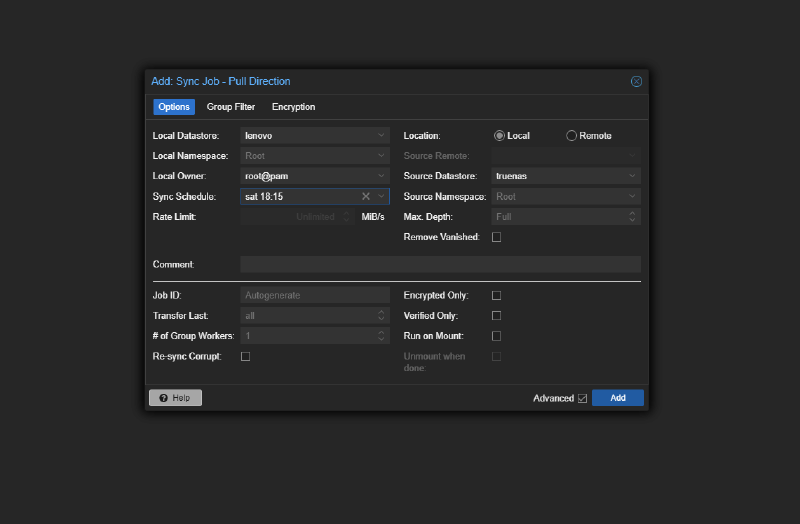Enable the Run on Mount checkbox
The width and height of the screenshot is (800, 524).
pyautogui.click(x=496, y=336)
